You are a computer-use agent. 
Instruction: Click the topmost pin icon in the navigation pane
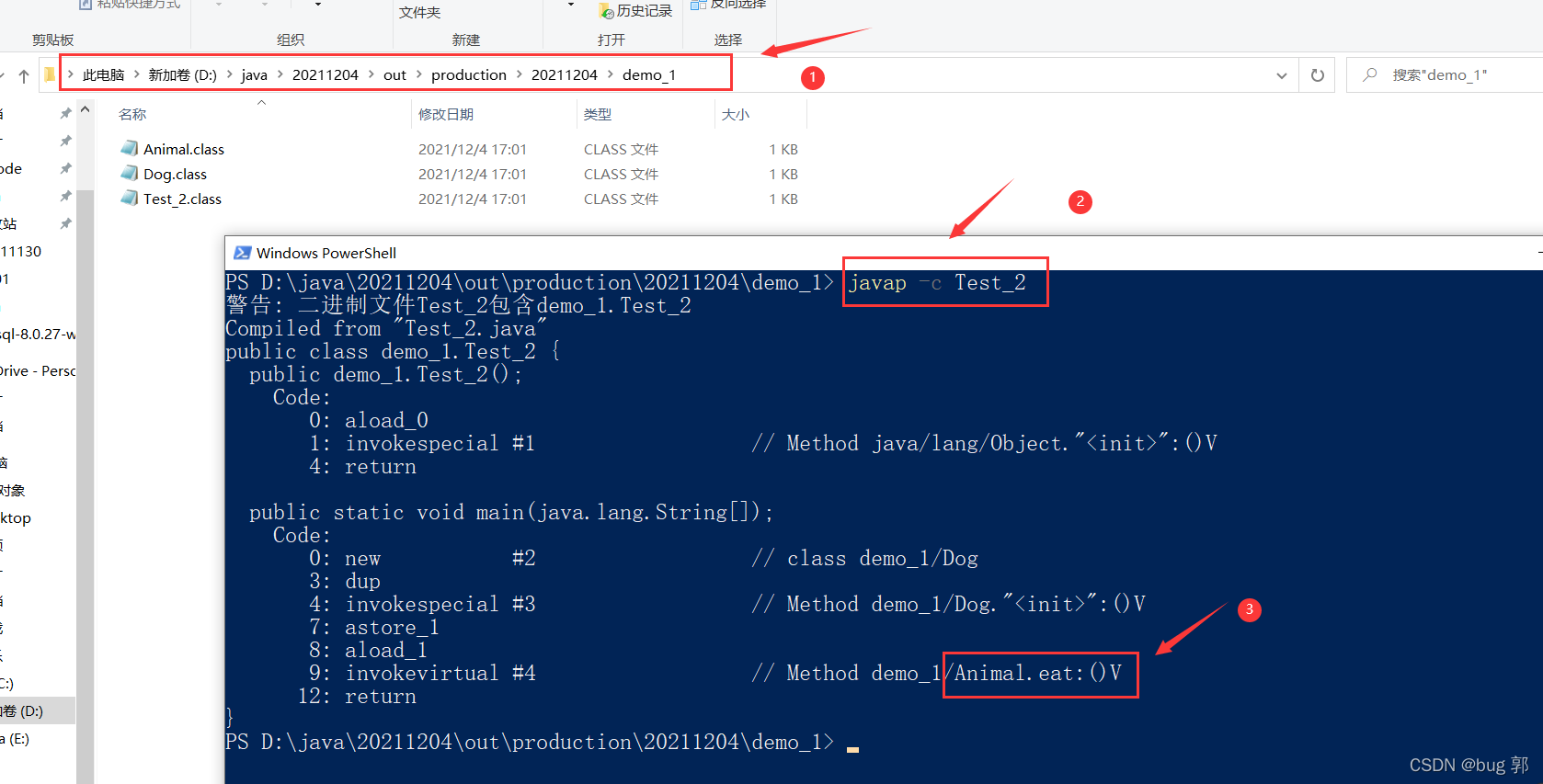(65, 113)
